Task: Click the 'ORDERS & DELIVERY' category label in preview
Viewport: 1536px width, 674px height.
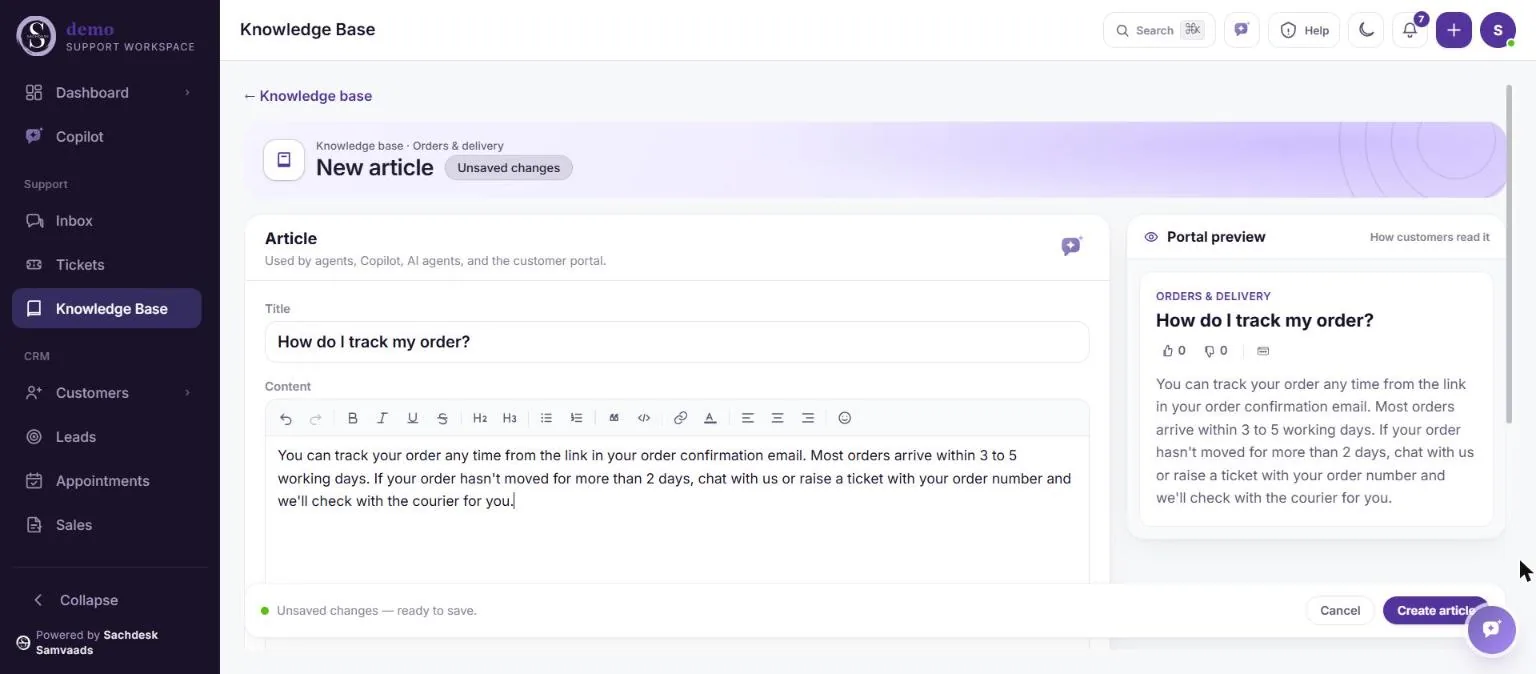Action: pos(1213,296)
